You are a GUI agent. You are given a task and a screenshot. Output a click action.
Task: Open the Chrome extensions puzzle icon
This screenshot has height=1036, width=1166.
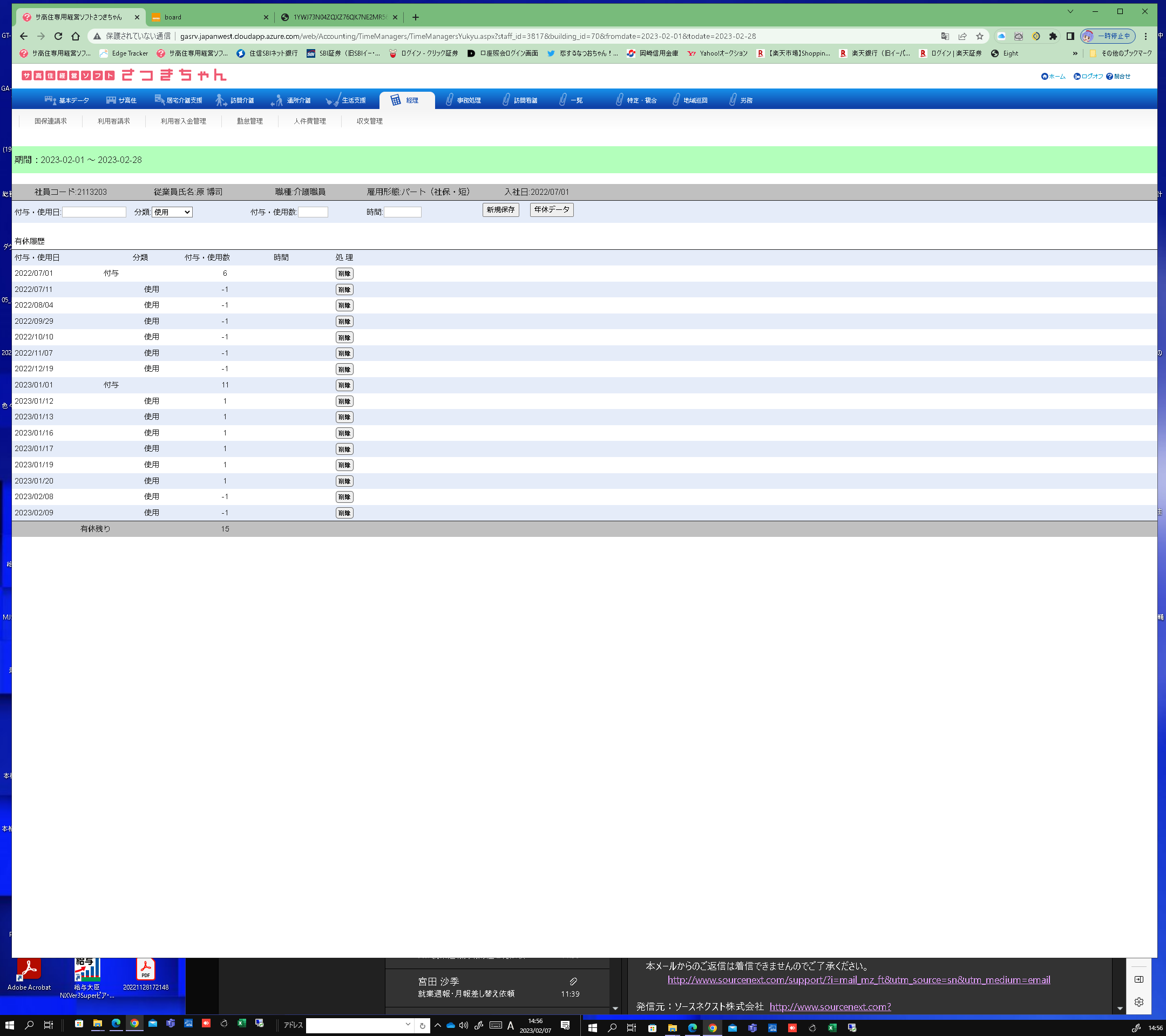[x=1053, y=36]
